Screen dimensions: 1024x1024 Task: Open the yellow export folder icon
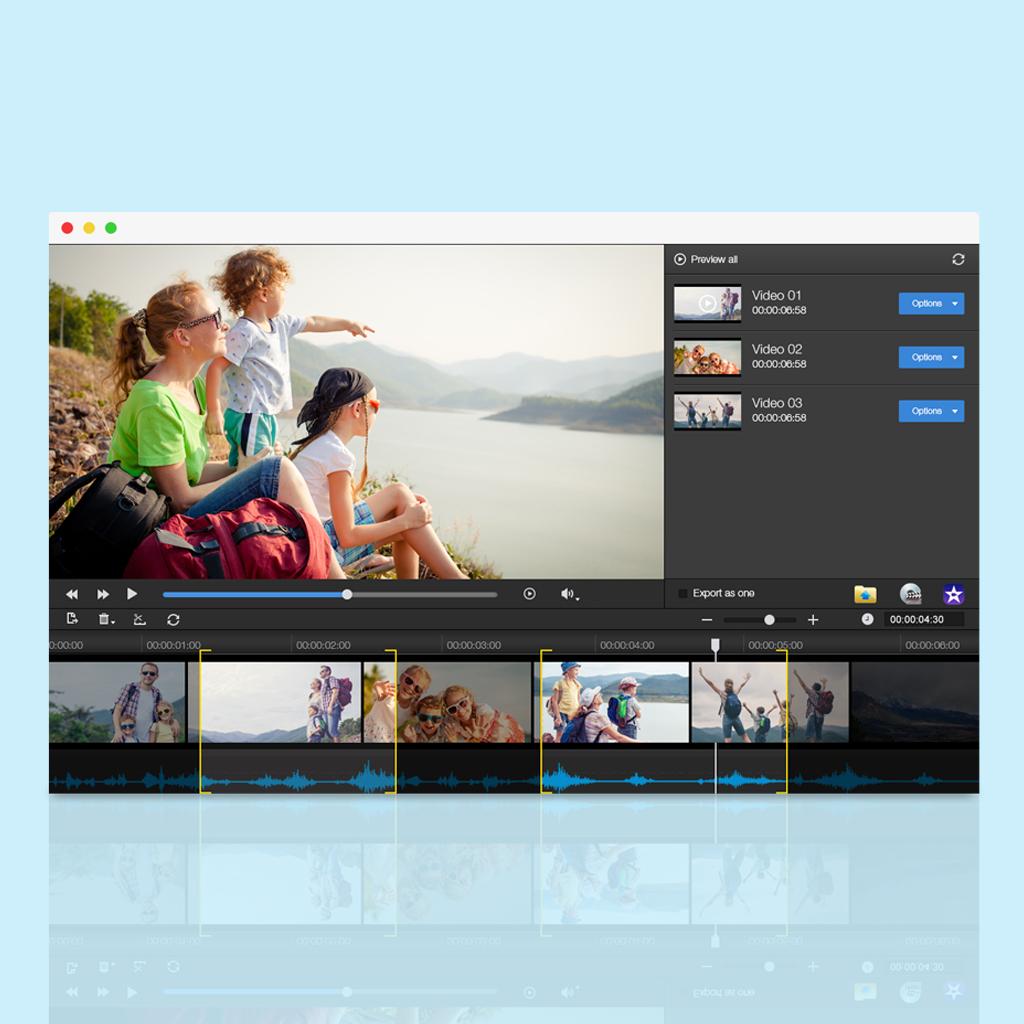[x=865, y=594]
